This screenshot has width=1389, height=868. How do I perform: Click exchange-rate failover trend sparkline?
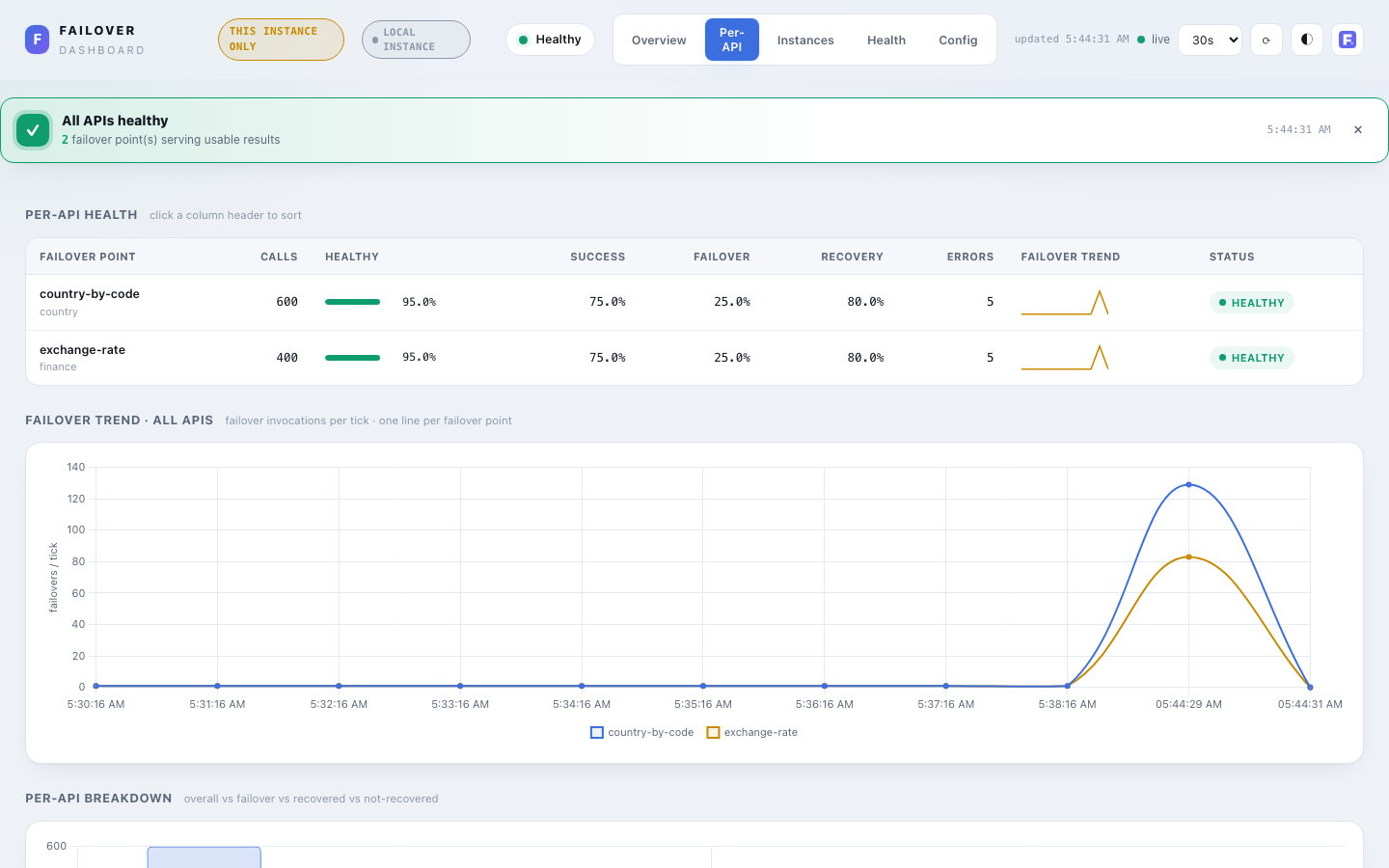coord(1065,358)
